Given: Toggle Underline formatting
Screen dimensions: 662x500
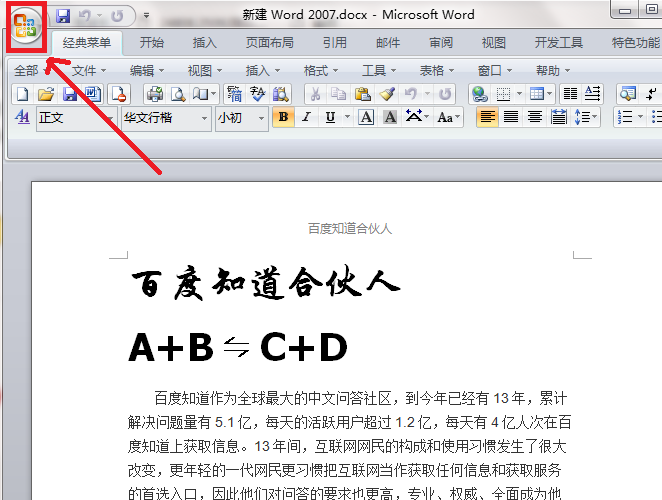Looking at the screenshot, I should (330, 117).
